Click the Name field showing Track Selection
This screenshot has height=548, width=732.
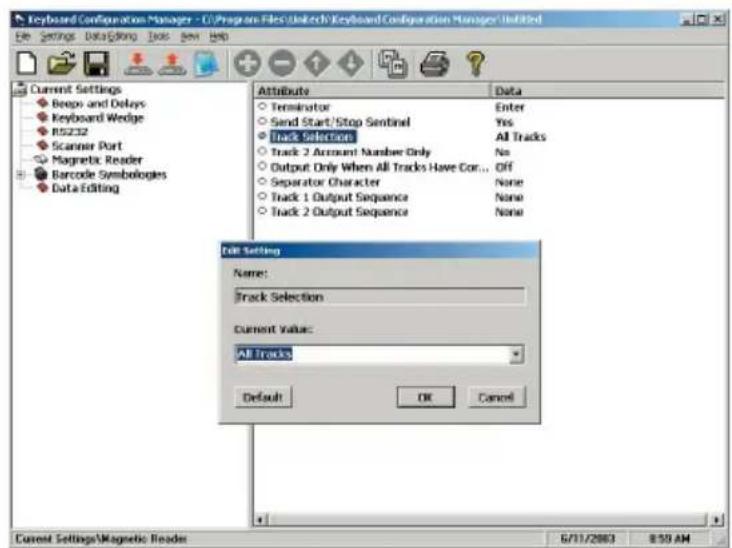click(379, 297)
